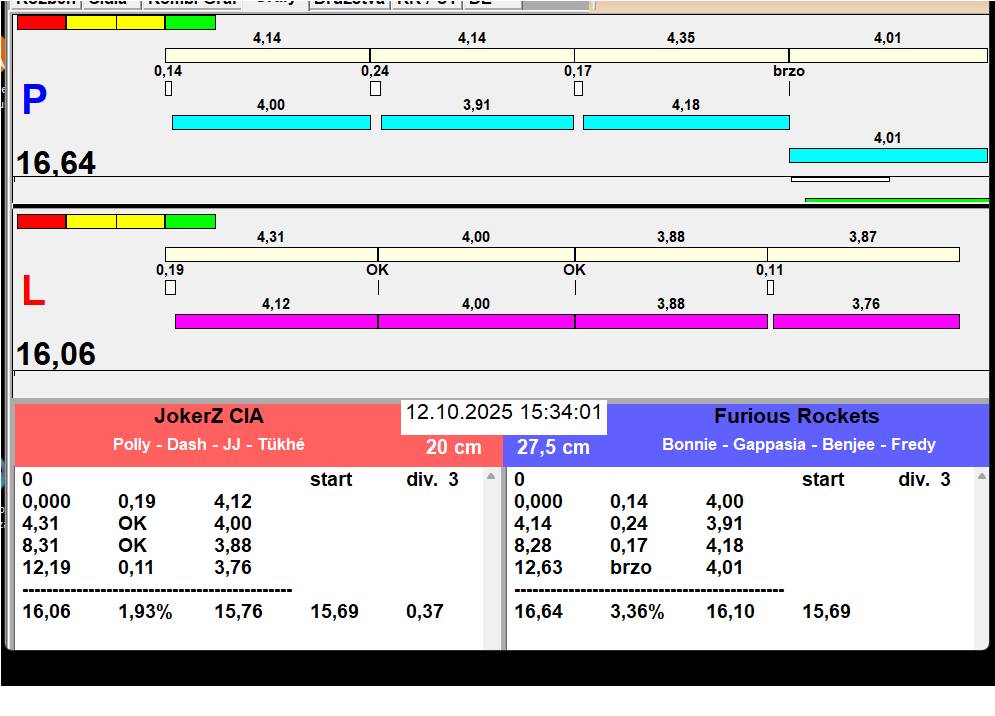Screen dimensions: 995x716
Task: Click the cream 4,35 segment bar in lane P
Action: point(682,55)
